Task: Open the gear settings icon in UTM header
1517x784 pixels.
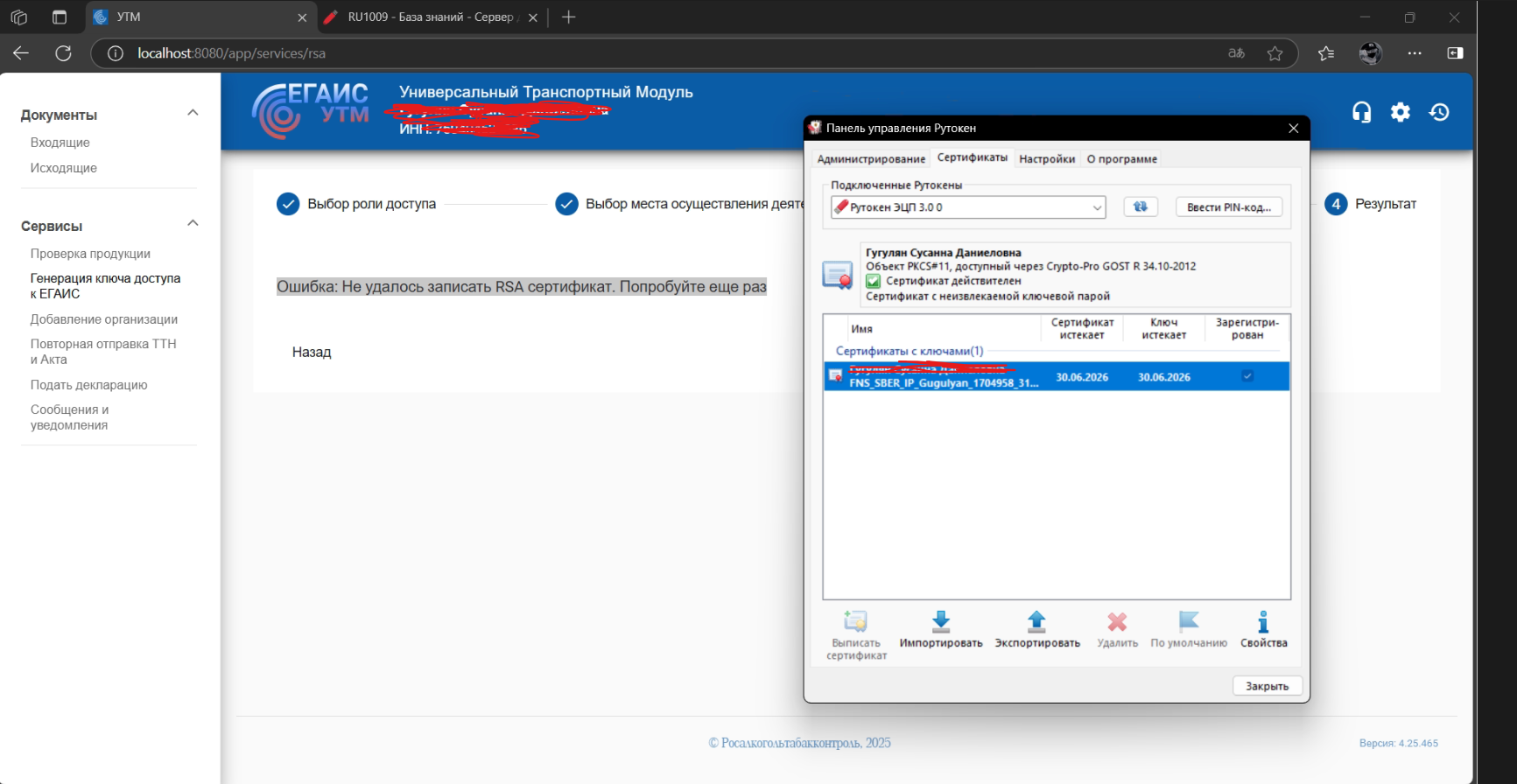Action: click(1401, 112)
